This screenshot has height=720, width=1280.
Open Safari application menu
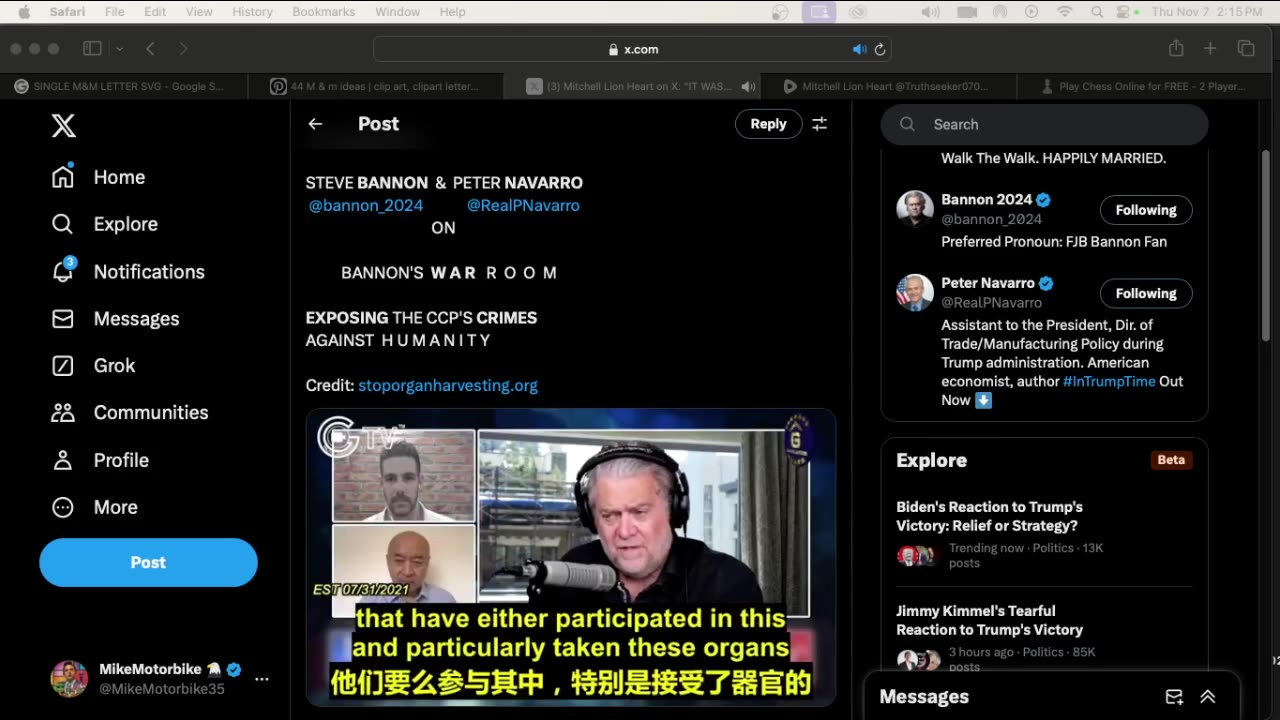pos(68,12)
